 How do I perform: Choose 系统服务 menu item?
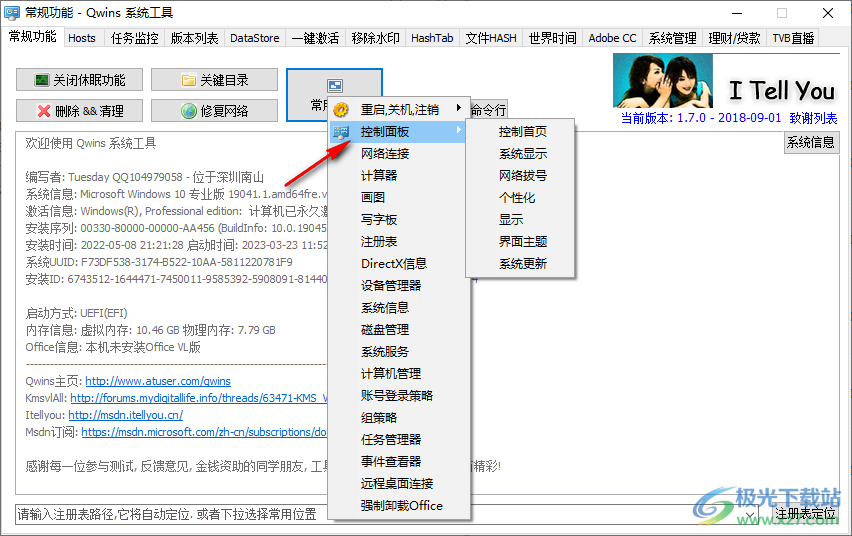tap(399, 352)
